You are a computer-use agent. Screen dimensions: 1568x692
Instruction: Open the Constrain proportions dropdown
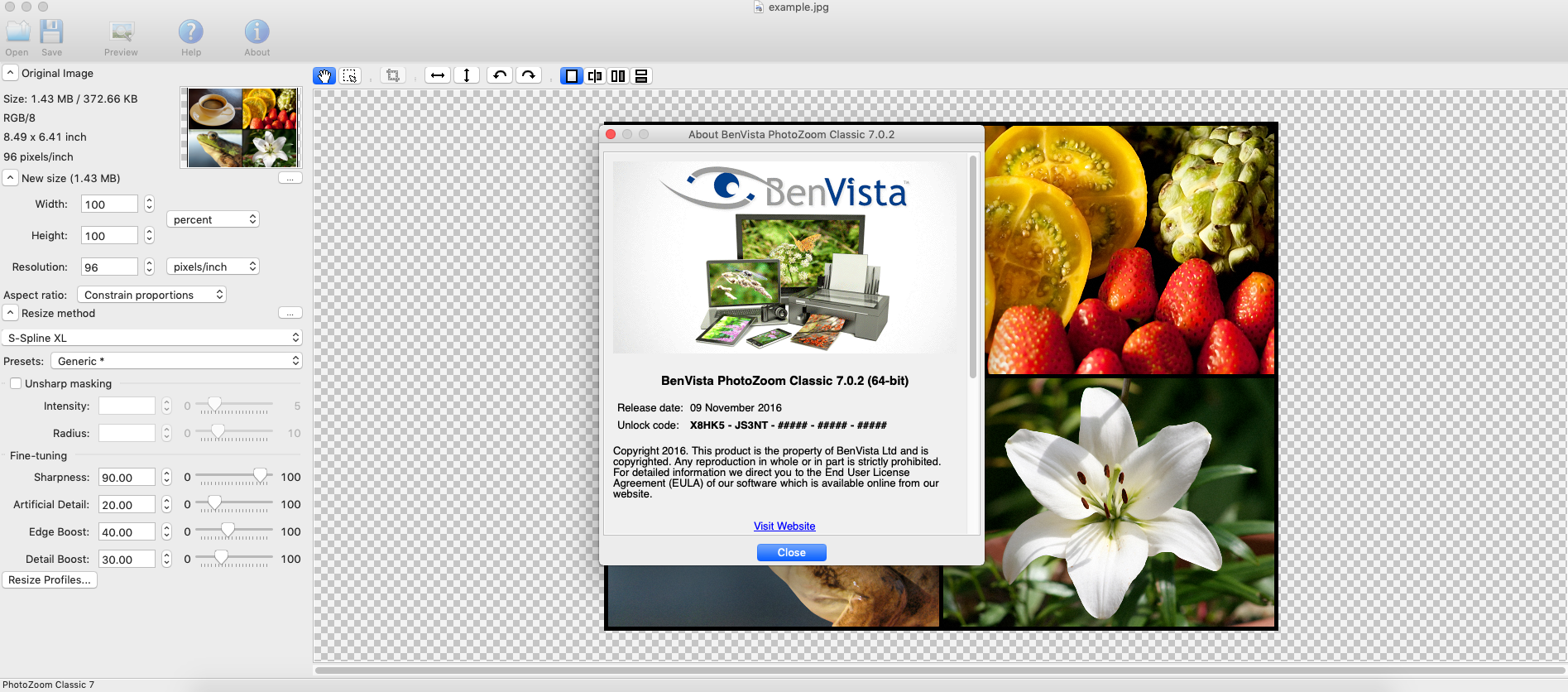click(151, 295)
